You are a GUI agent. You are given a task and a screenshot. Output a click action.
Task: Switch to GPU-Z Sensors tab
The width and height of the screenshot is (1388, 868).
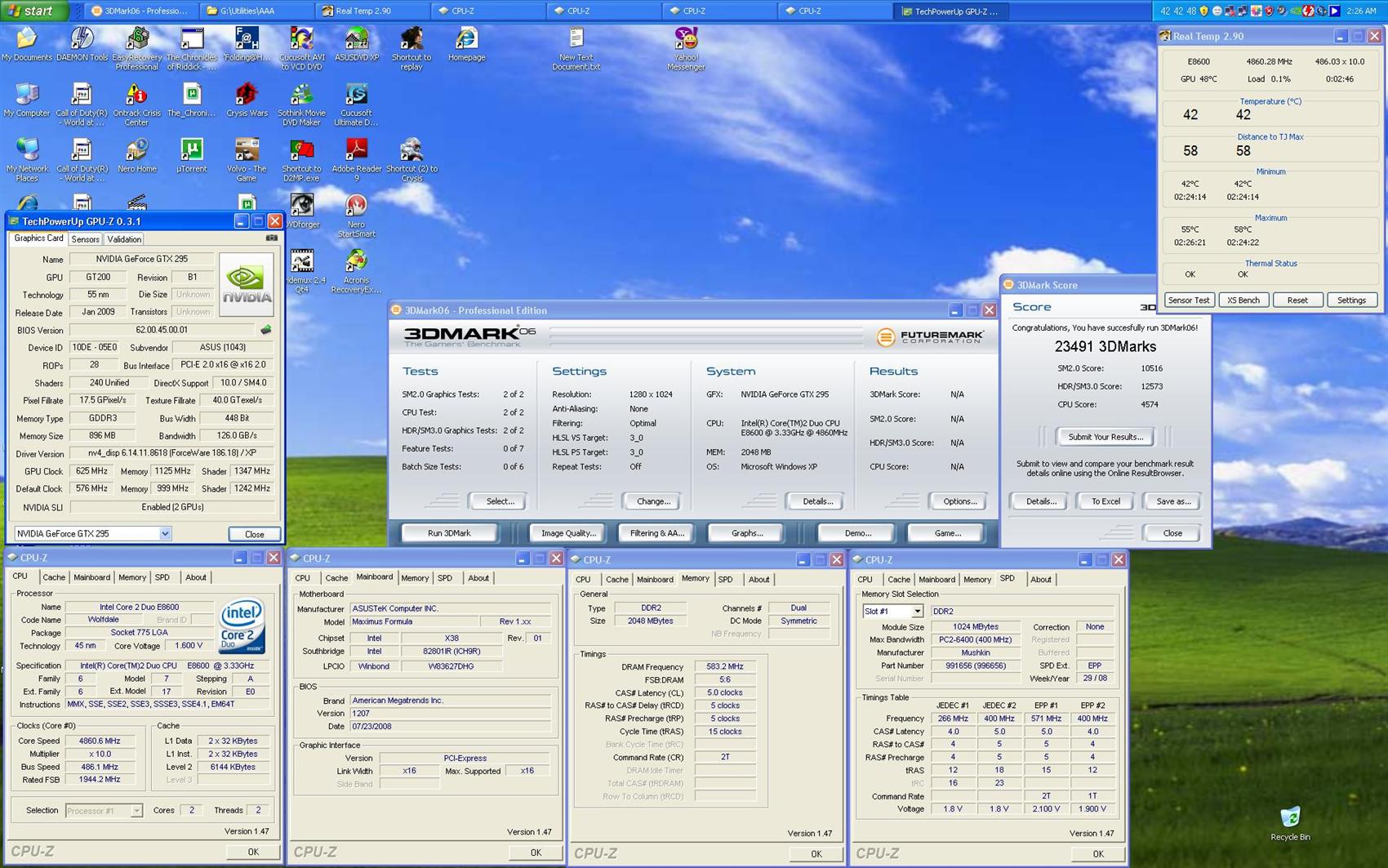85,239
